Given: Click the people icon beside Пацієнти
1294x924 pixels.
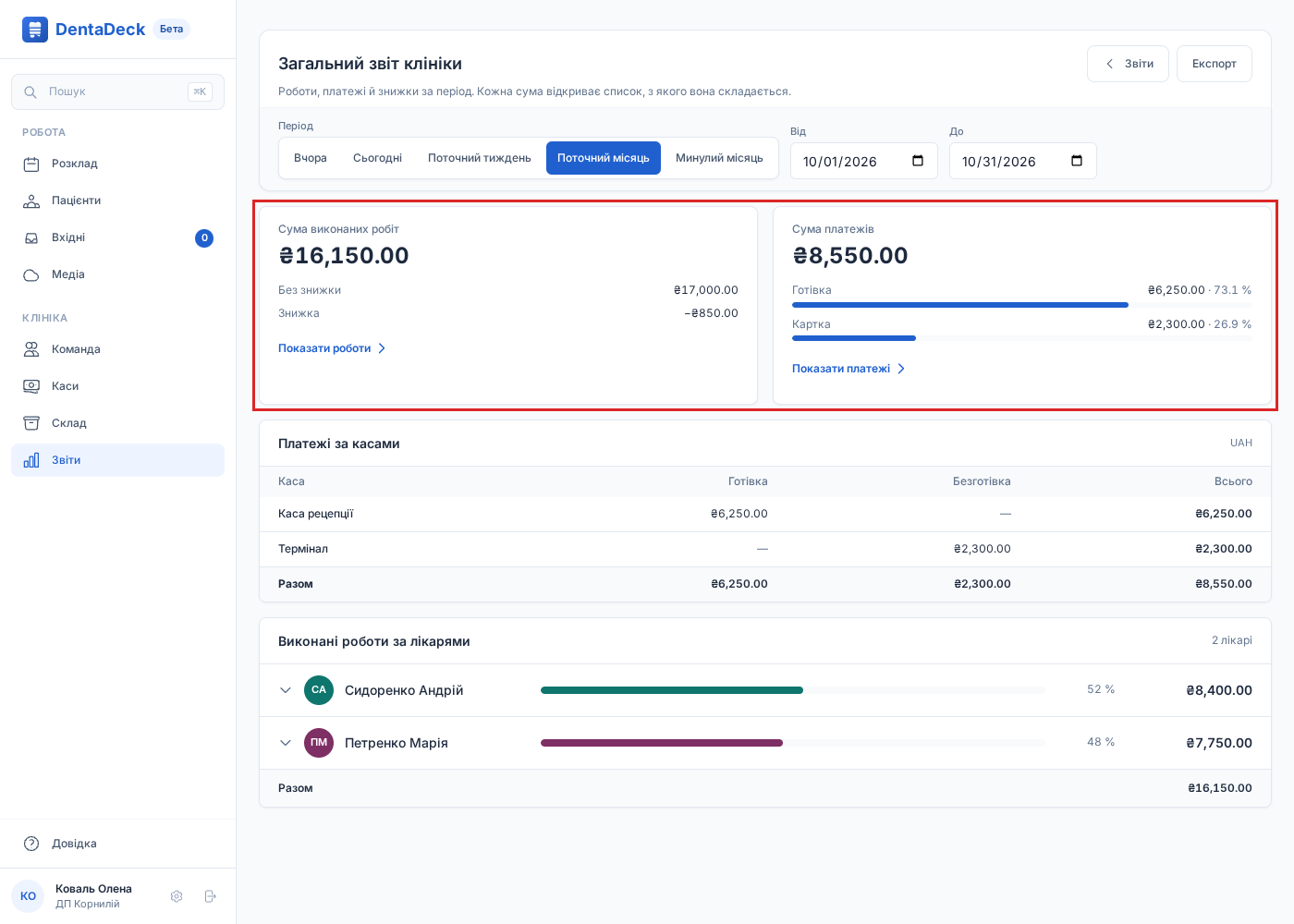Looking at the screenshot, I should [x=31, y=201].
